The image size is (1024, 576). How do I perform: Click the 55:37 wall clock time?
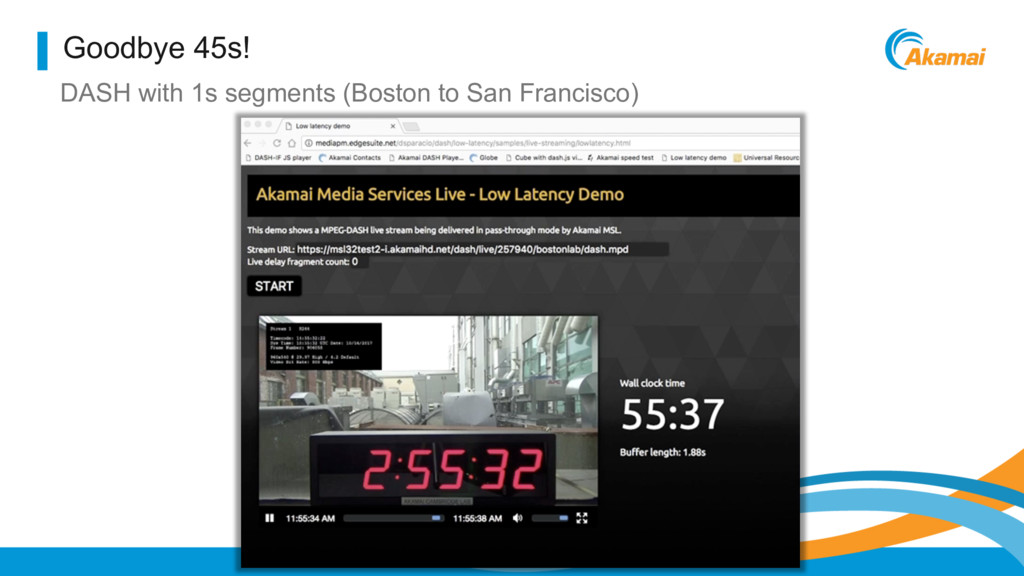(673, 414)
